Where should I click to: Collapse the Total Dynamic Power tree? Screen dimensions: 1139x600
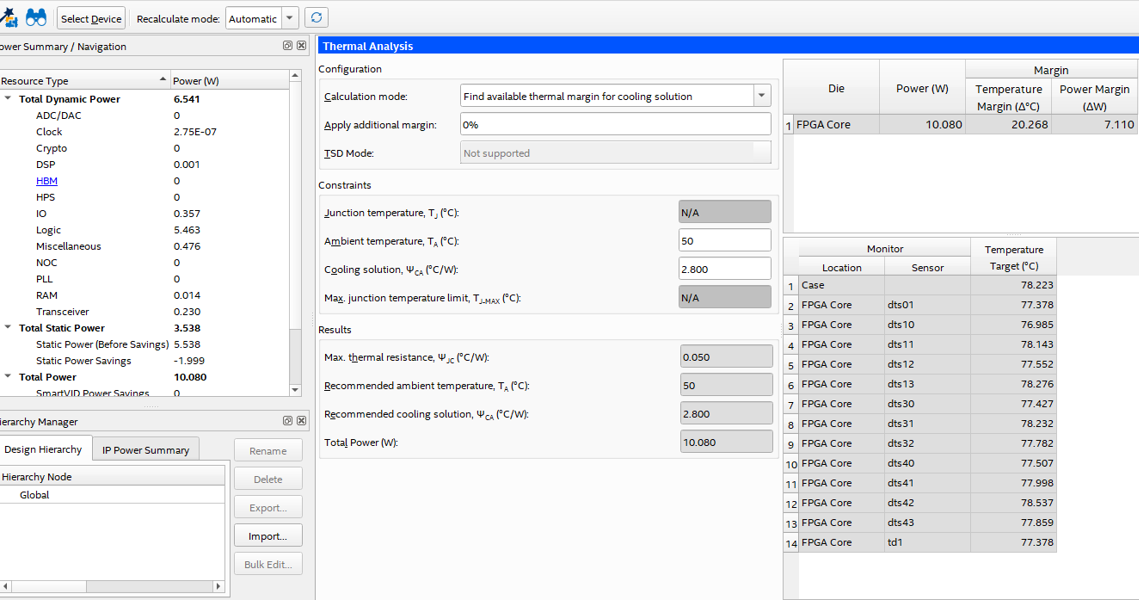pos(8,99)
